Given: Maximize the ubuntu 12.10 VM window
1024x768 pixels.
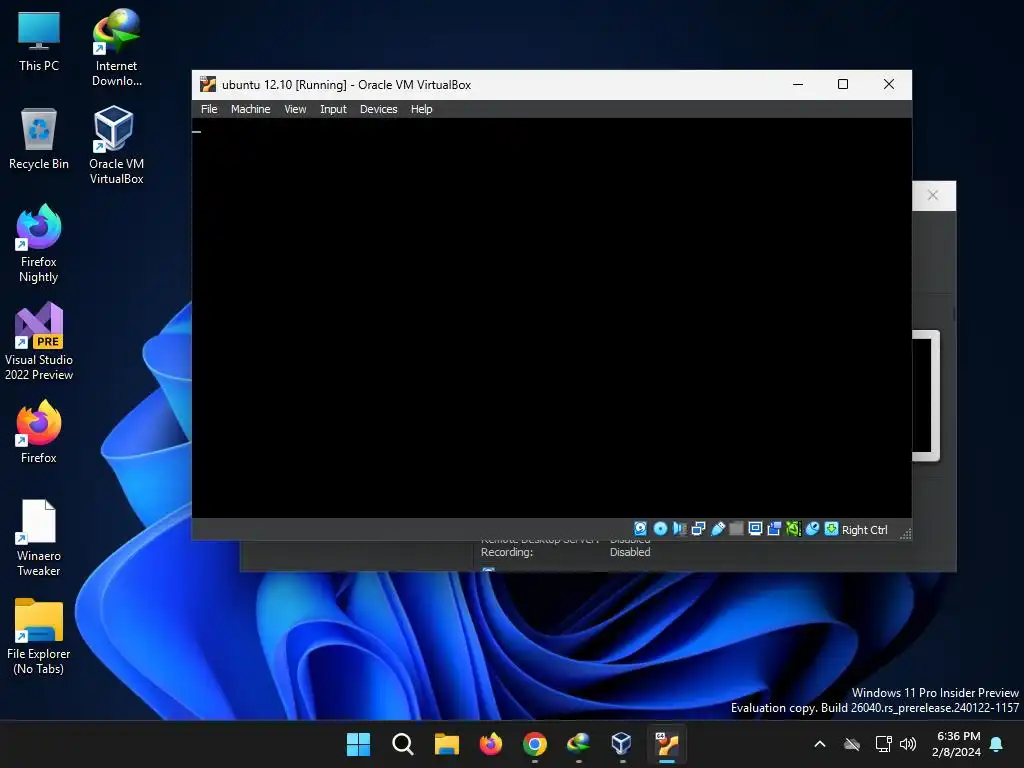Looking at the screenshot, I should [x=843, y=84].
